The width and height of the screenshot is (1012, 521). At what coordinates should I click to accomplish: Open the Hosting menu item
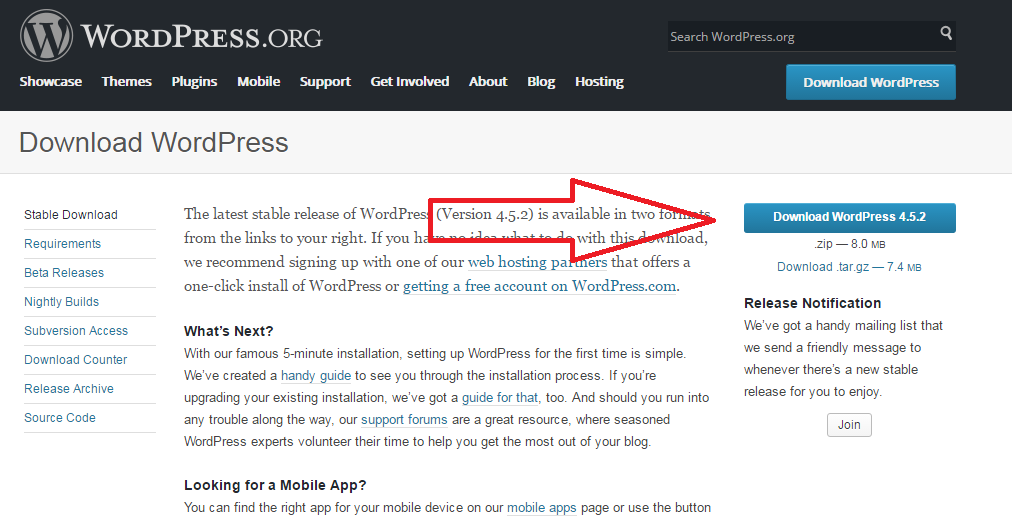click(599, 82)
